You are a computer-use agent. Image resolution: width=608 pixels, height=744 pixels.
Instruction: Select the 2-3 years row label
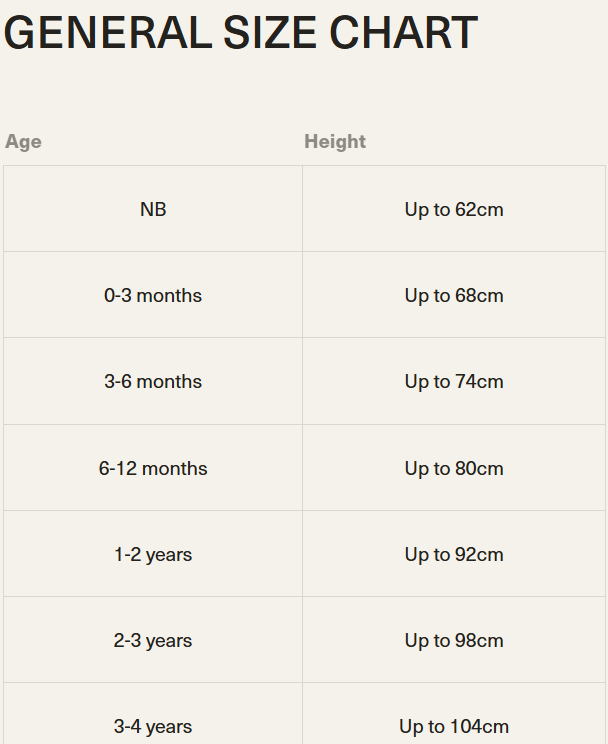[x=153, y=641]
